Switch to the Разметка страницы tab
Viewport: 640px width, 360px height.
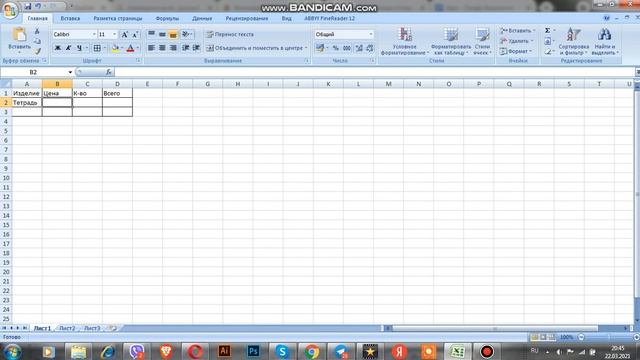coord(118,18)
